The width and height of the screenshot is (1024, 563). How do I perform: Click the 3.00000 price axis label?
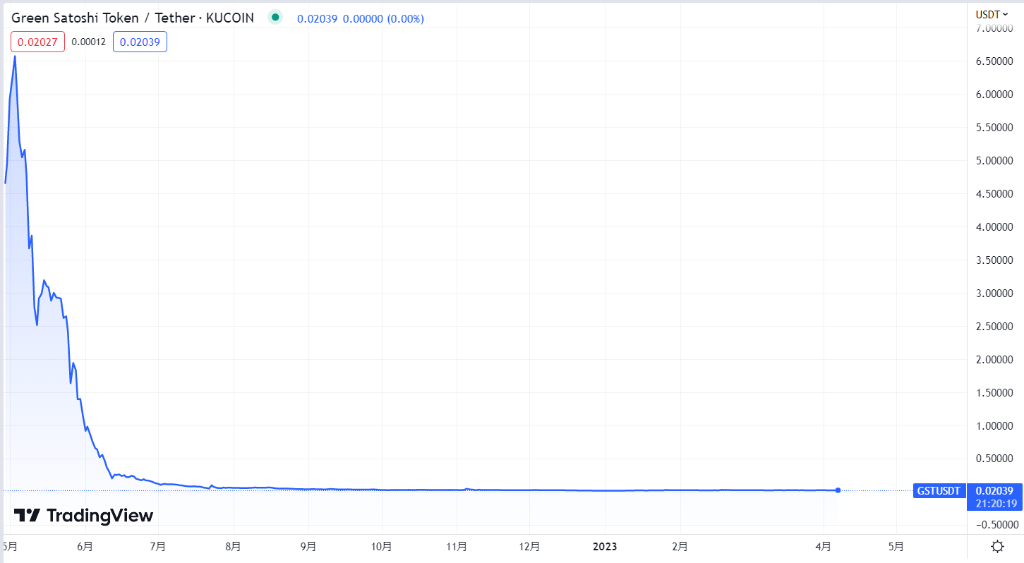click(994, 293)
